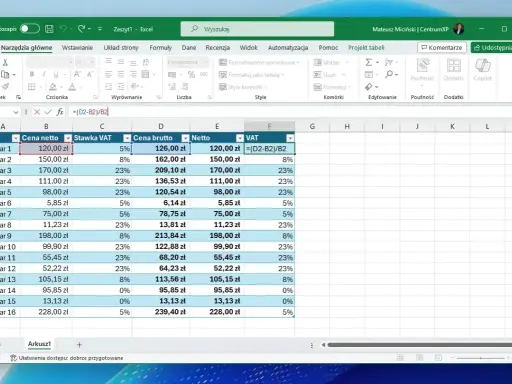Confirm formula with the checkmark icon

click(x=48, y=112)
